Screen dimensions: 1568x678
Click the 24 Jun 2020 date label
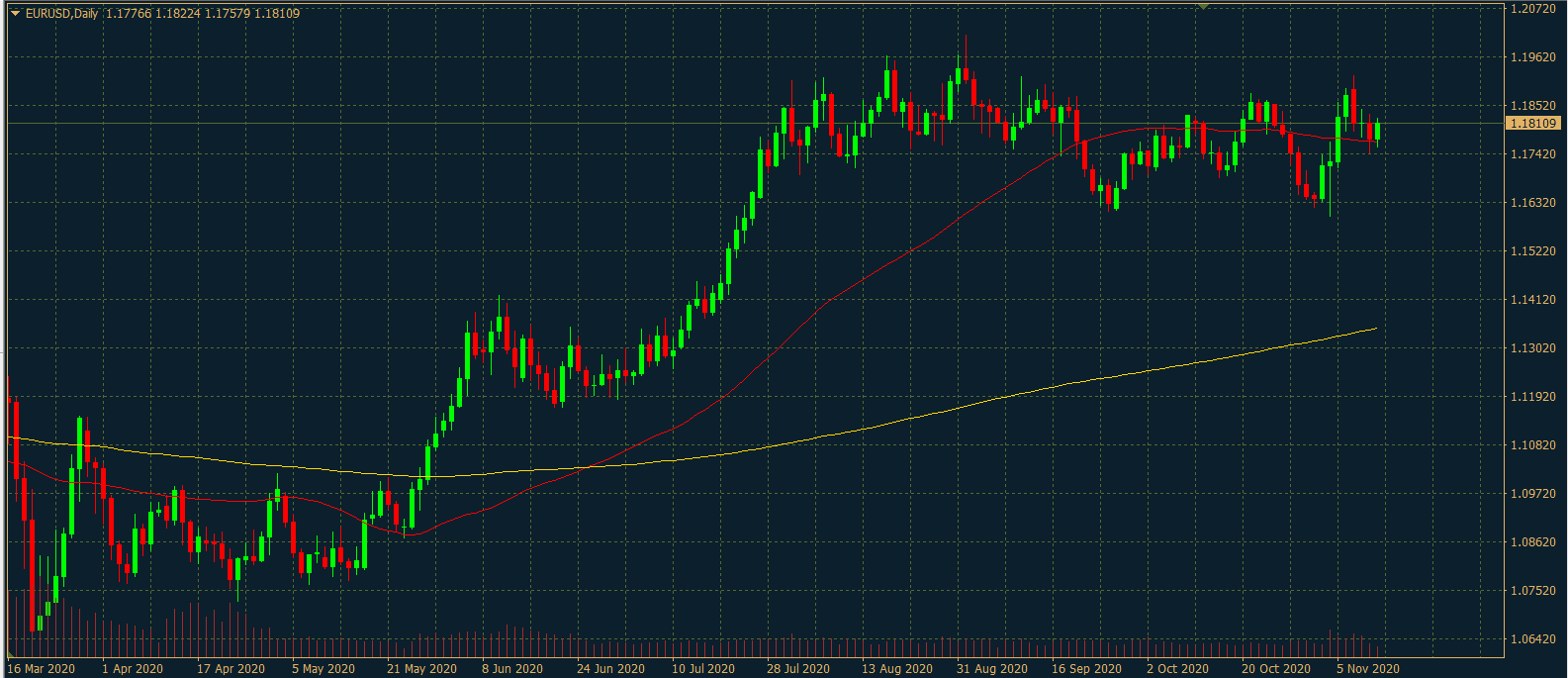pyautogui.click(x=610, y=669)
